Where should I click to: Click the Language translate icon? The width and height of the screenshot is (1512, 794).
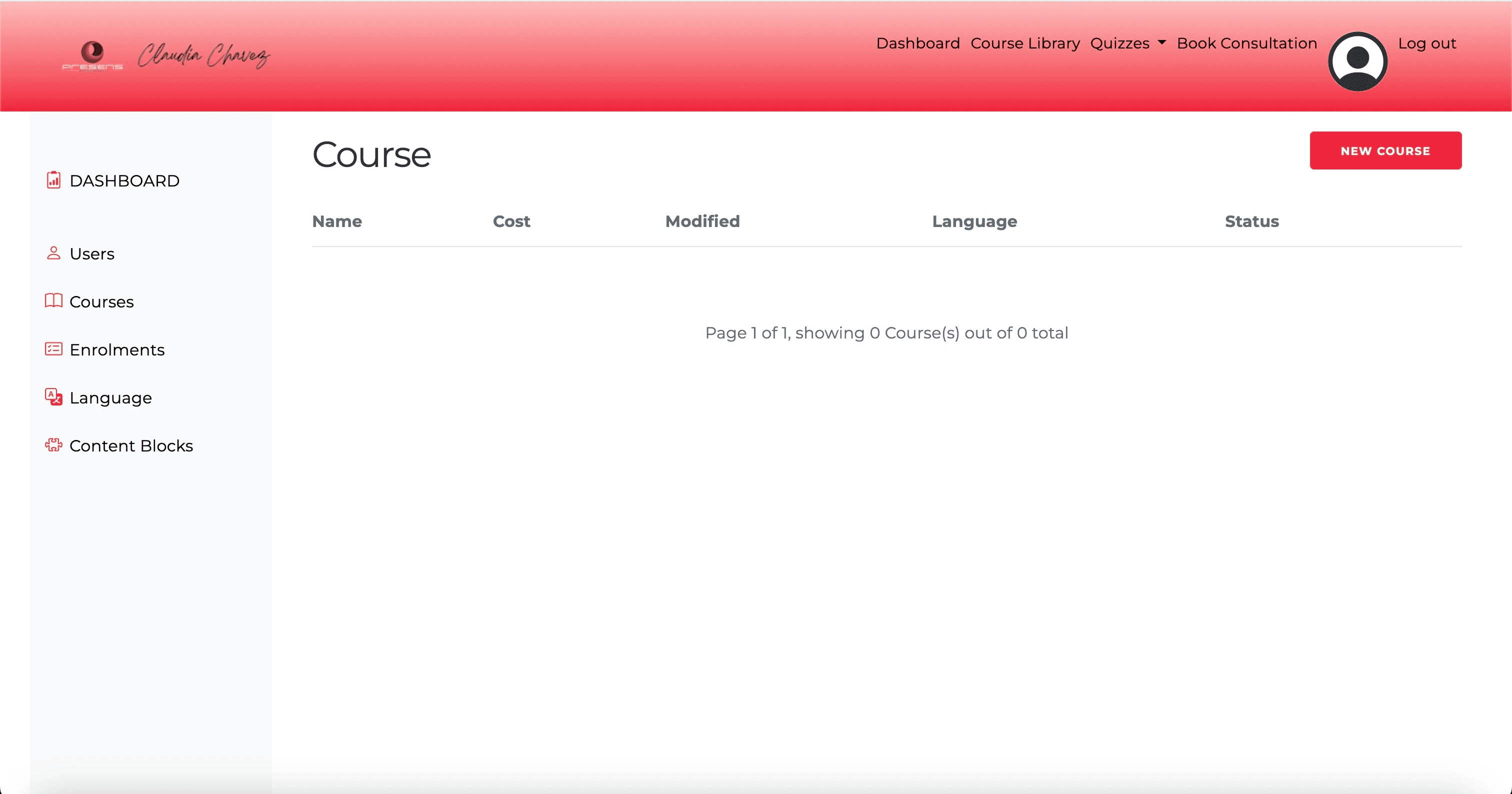pos(53,396)
